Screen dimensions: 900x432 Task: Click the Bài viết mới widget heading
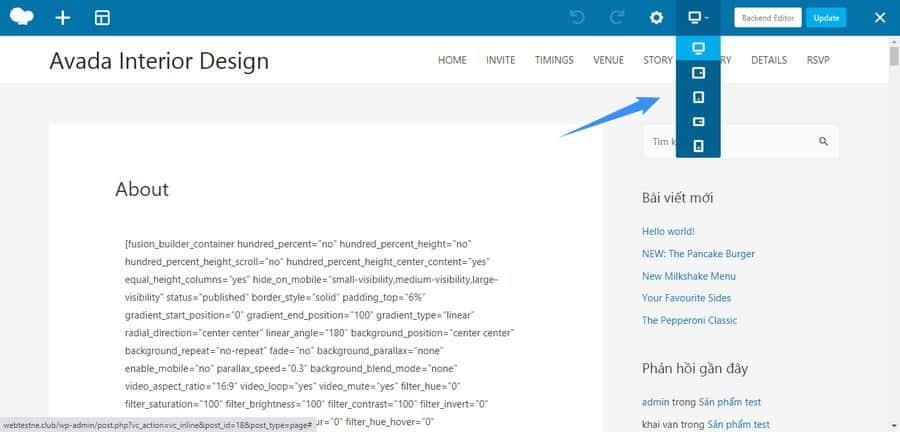[677, 198]
